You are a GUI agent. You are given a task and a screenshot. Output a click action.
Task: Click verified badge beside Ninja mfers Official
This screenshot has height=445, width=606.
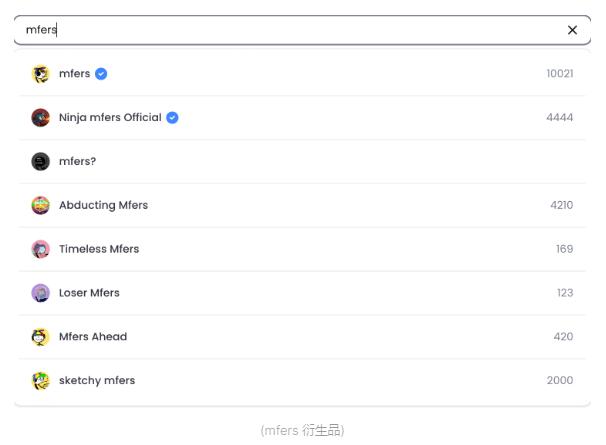click(x=172, y=118)
